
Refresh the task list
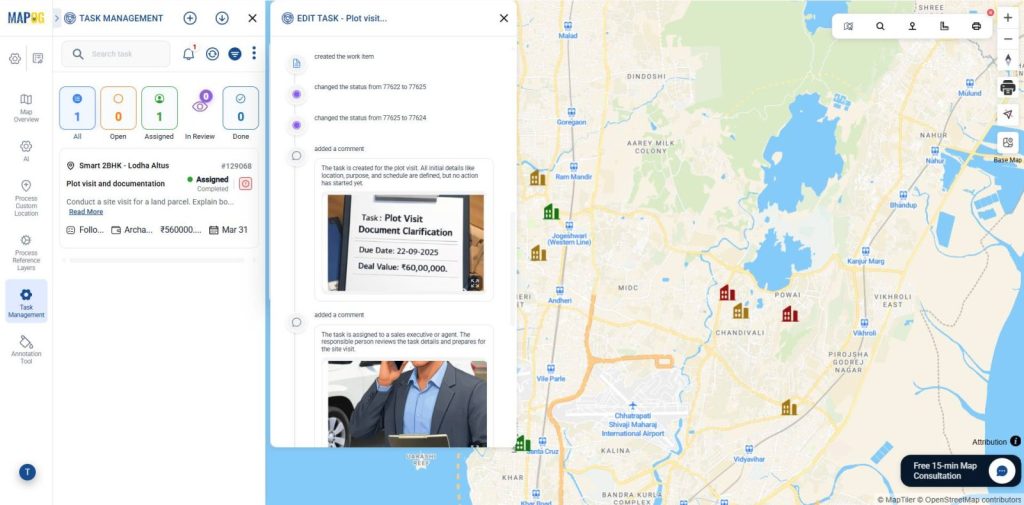pyautogui.click(x=212, y=54)
